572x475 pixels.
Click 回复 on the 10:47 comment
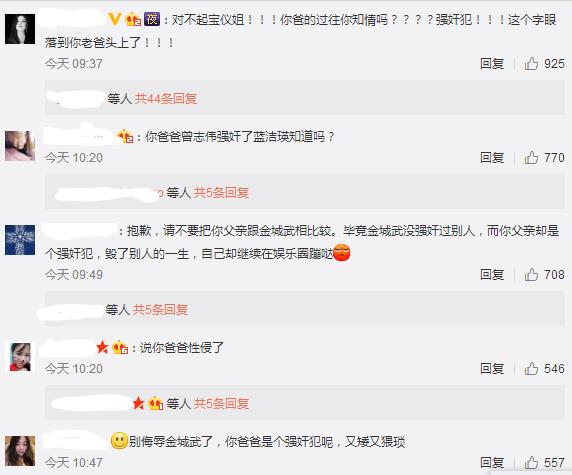[x=492, y=463]
